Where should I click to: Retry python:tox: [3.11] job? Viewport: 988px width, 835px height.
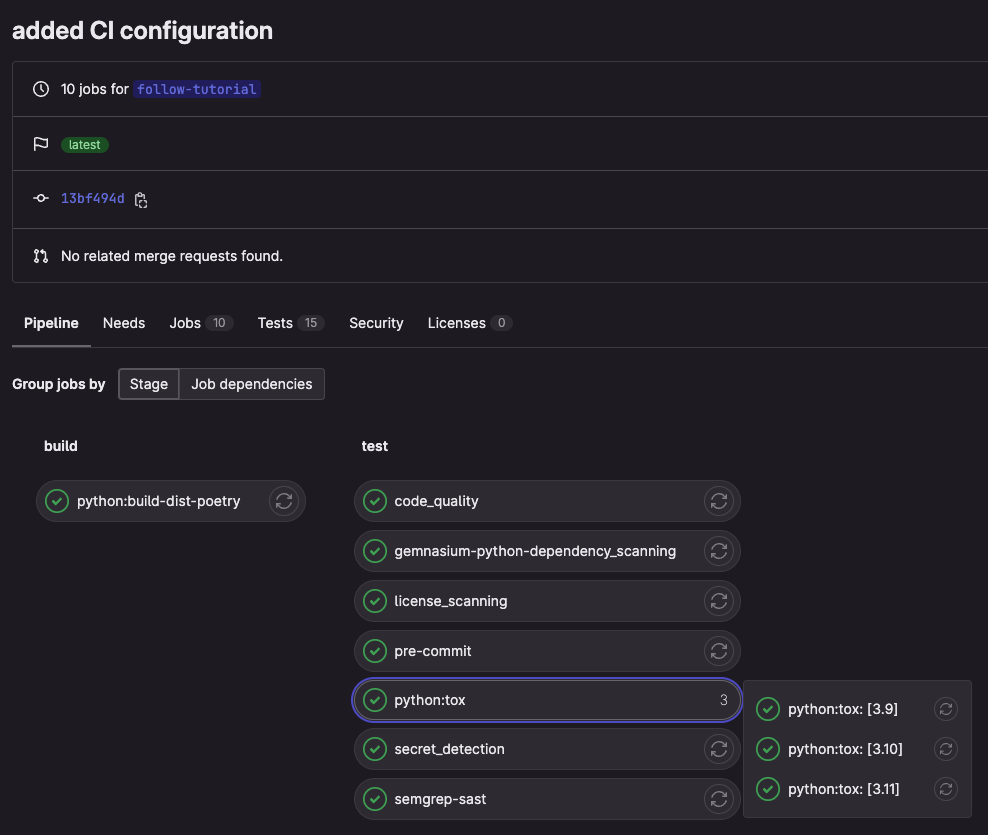(x=945, y=789)
